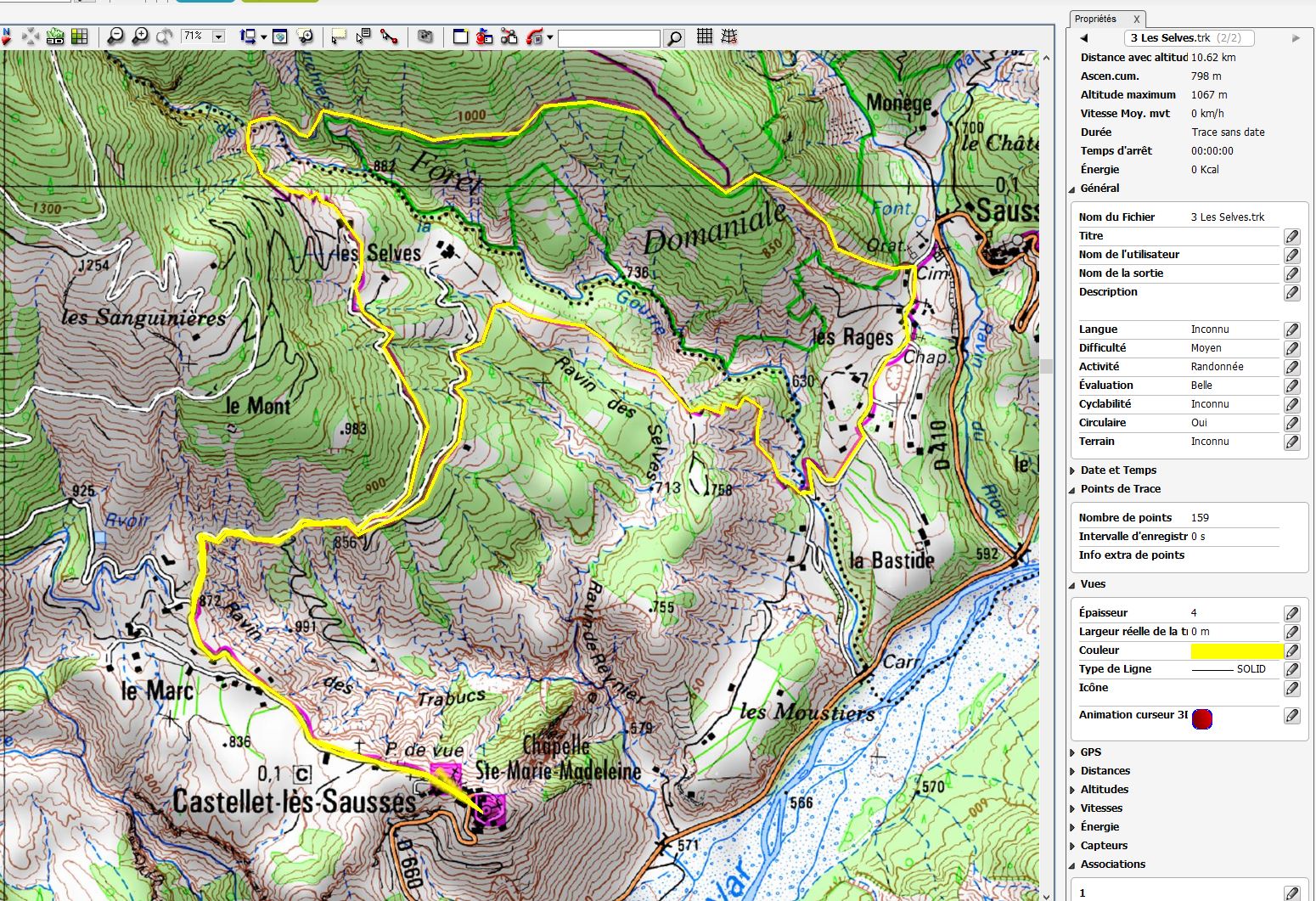The width and height of the screenshot is (1316, 901).
Task: Expand the GPS section
Action: pyautogui.click(x=1090, y=752)
